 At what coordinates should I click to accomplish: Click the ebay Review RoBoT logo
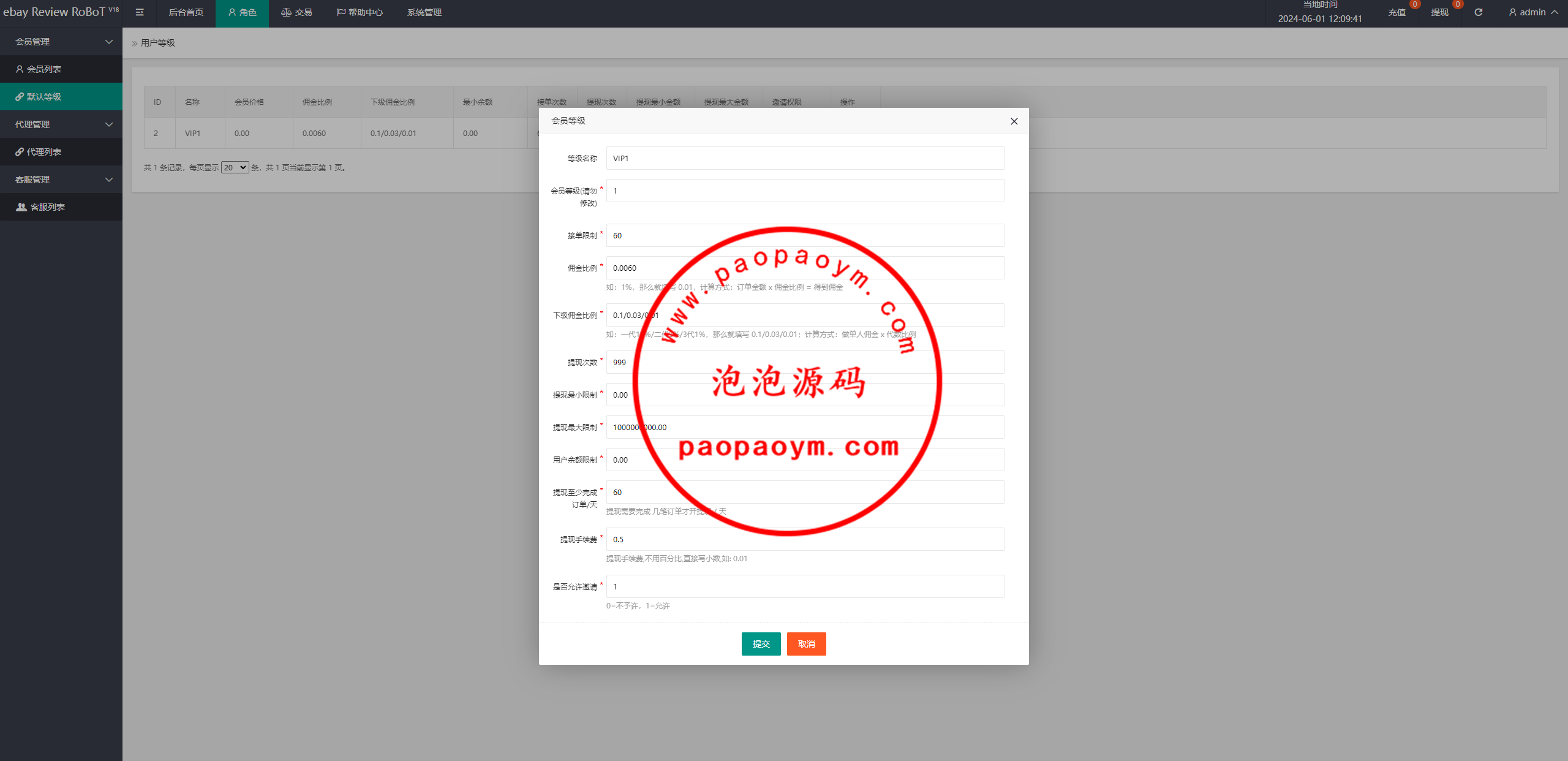tap(61, 12)
